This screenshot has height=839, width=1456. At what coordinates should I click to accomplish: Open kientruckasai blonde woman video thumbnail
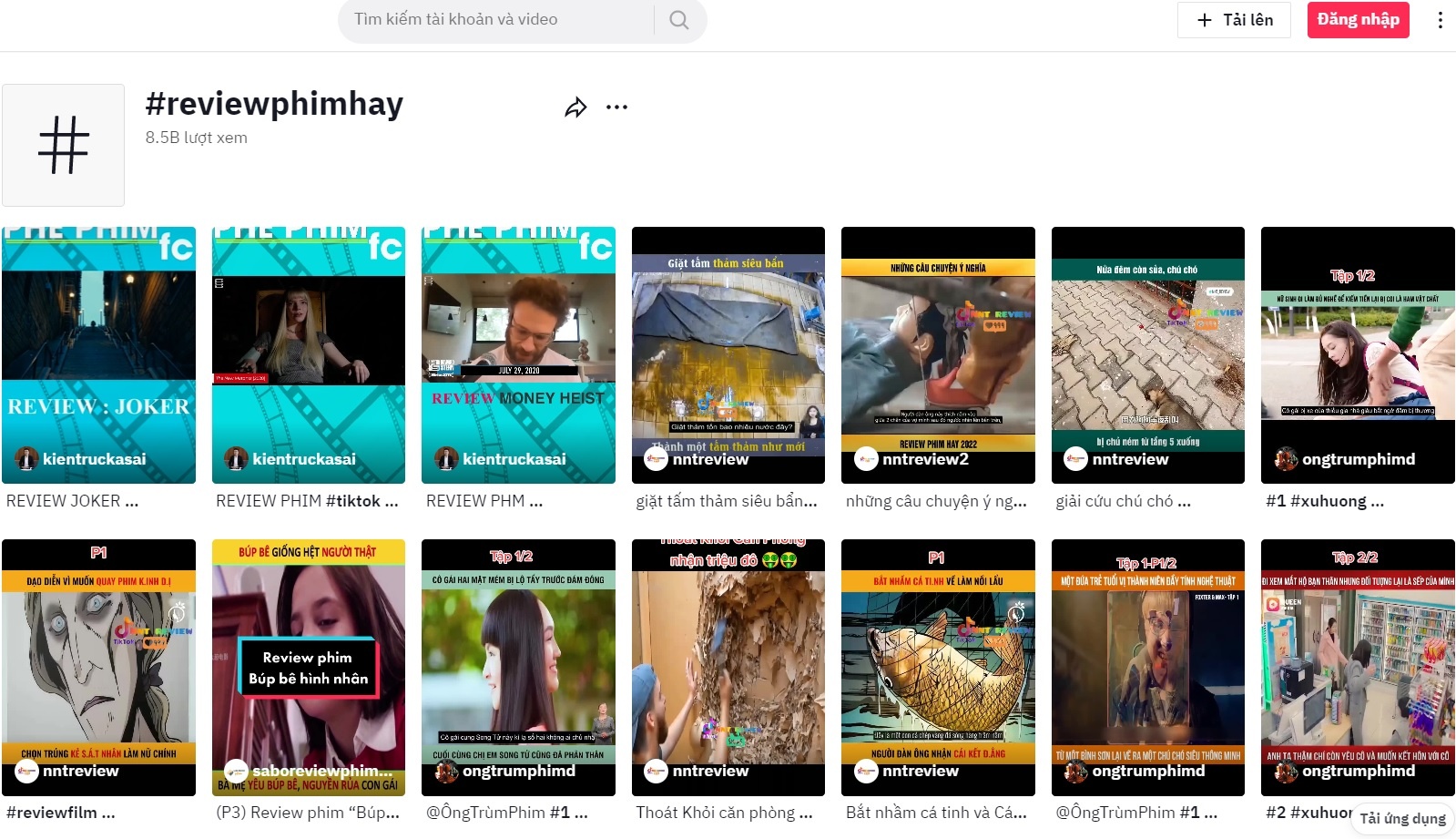[309, 355]
